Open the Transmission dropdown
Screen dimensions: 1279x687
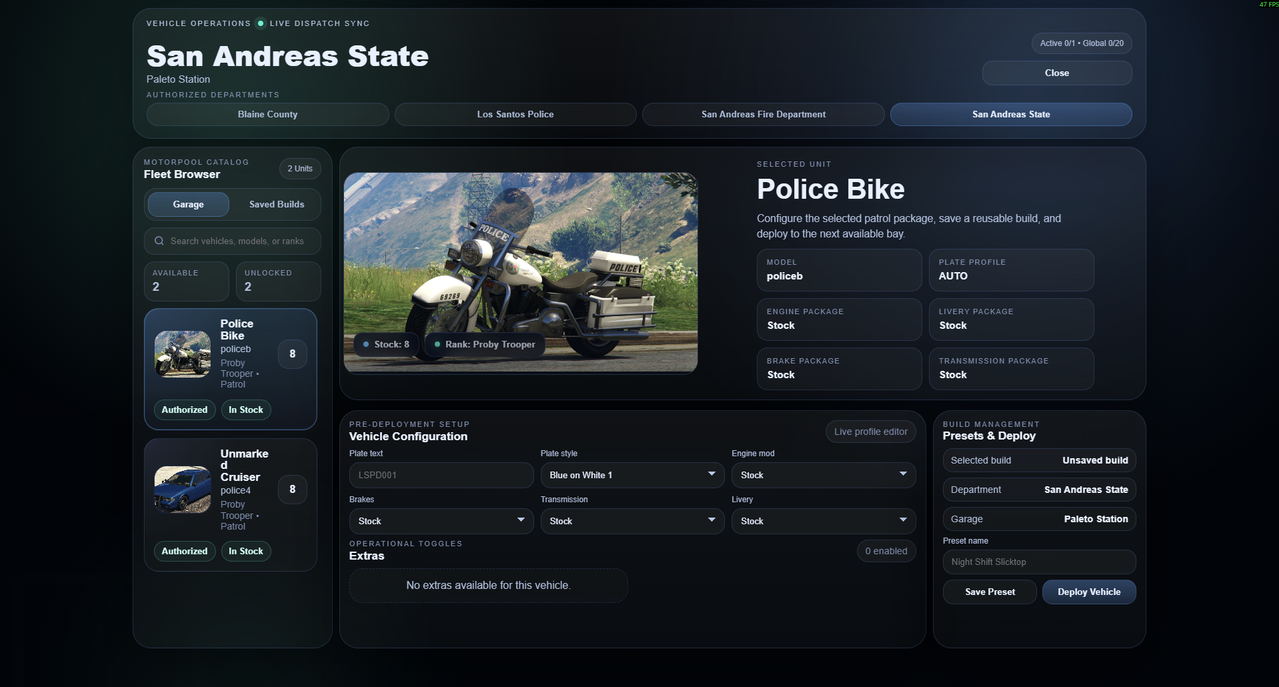[632, 521]
